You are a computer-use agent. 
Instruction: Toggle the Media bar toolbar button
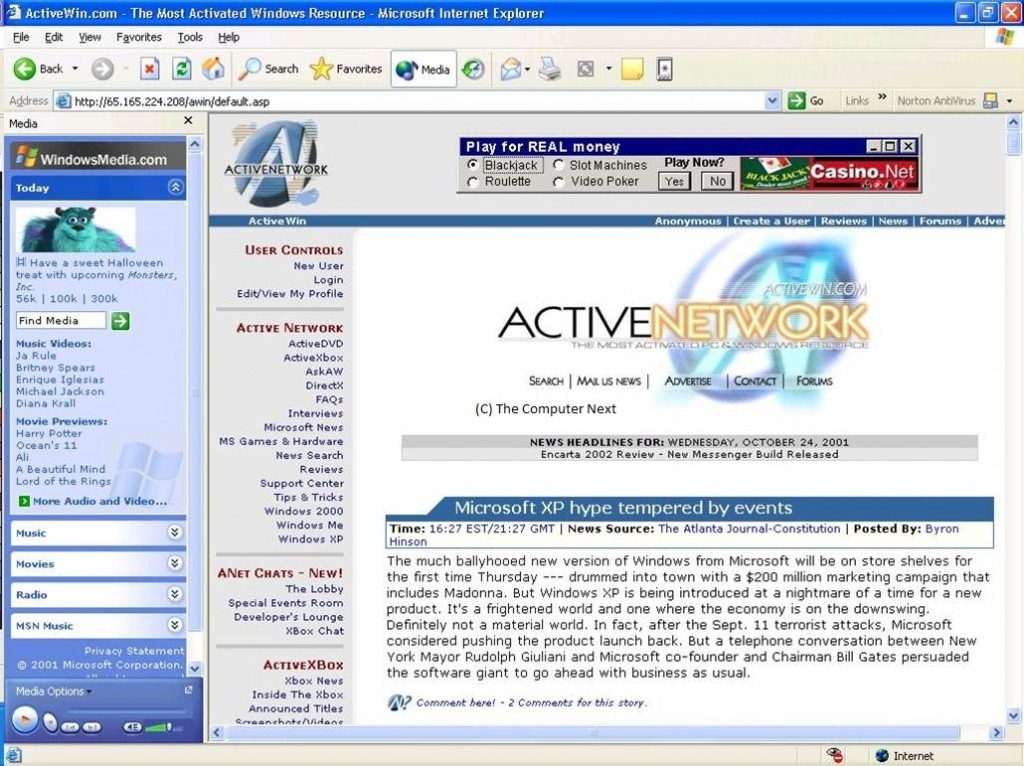[423, 69]
